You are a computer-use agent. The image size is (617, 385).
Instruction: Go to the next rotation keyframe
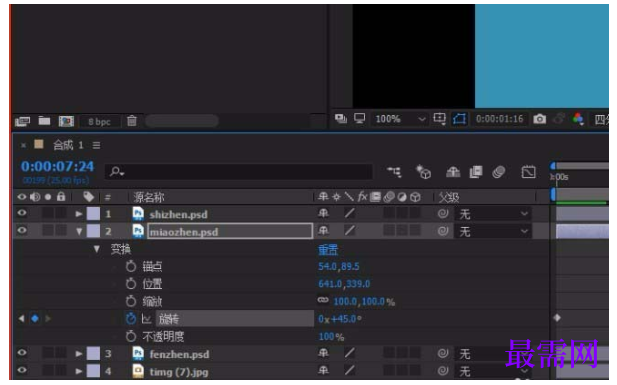tap(48, 318)
